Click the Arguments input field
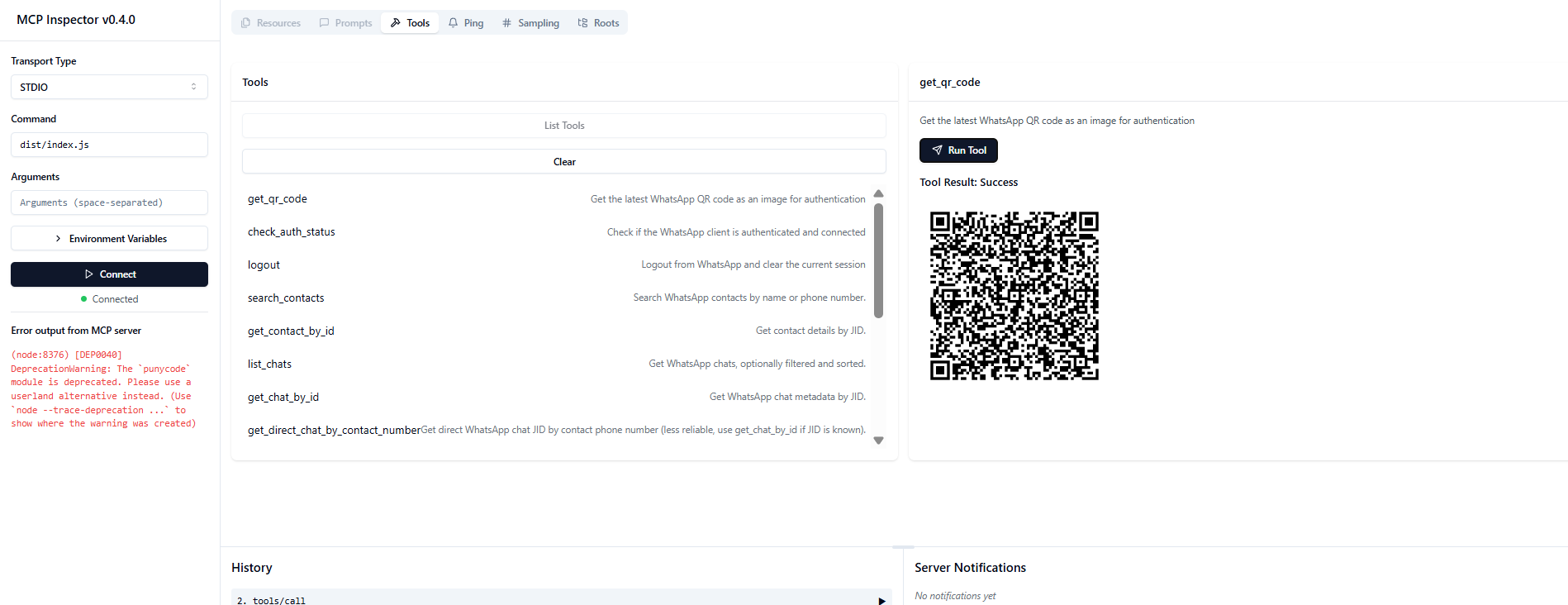Viewport: 1568px width, 605px height. [x=109, y=202]
